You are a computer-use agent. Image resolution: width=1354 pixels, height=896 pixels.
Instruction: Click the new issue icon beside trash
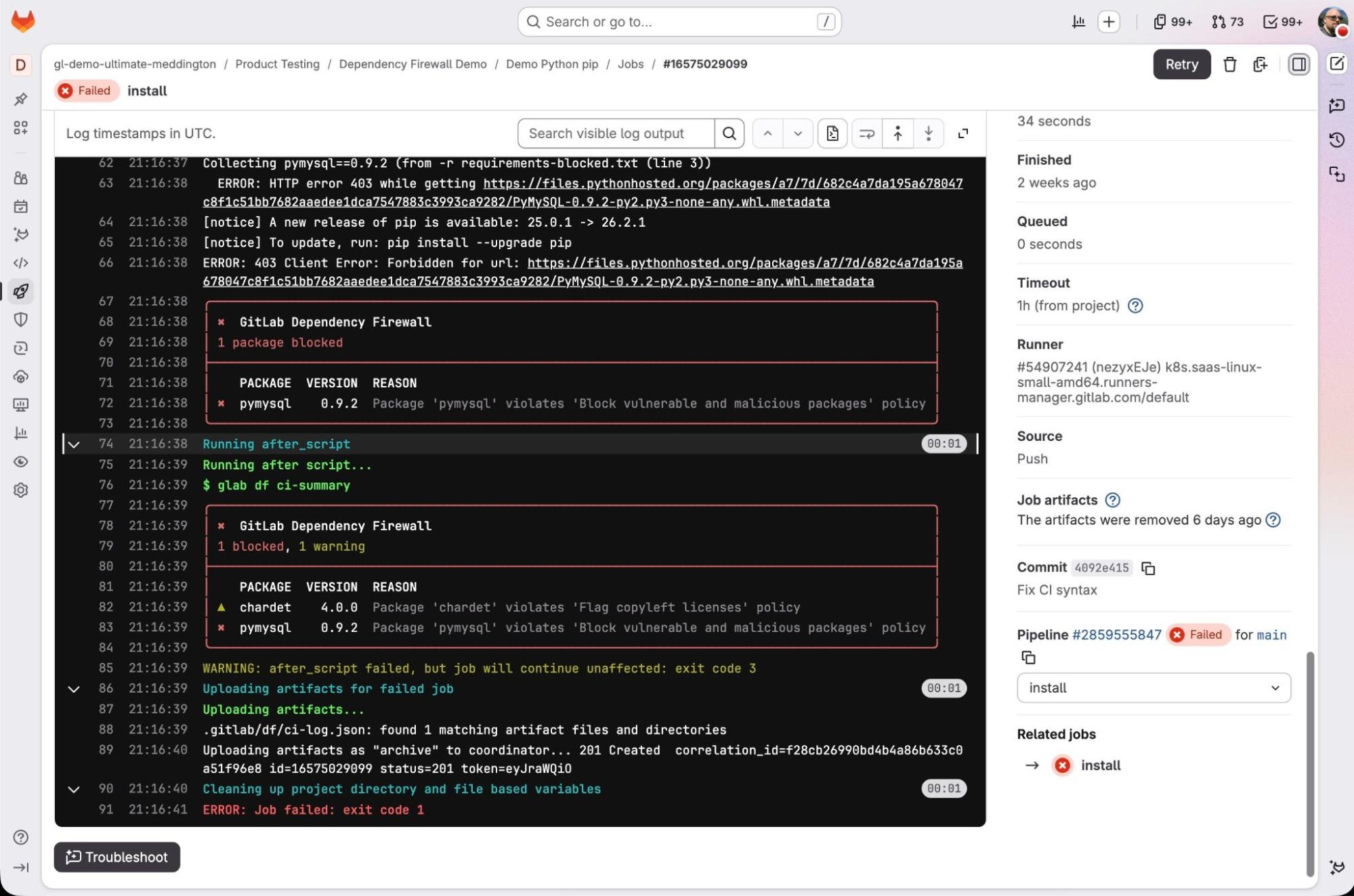pyautogui.click(x=1260, y=64)
